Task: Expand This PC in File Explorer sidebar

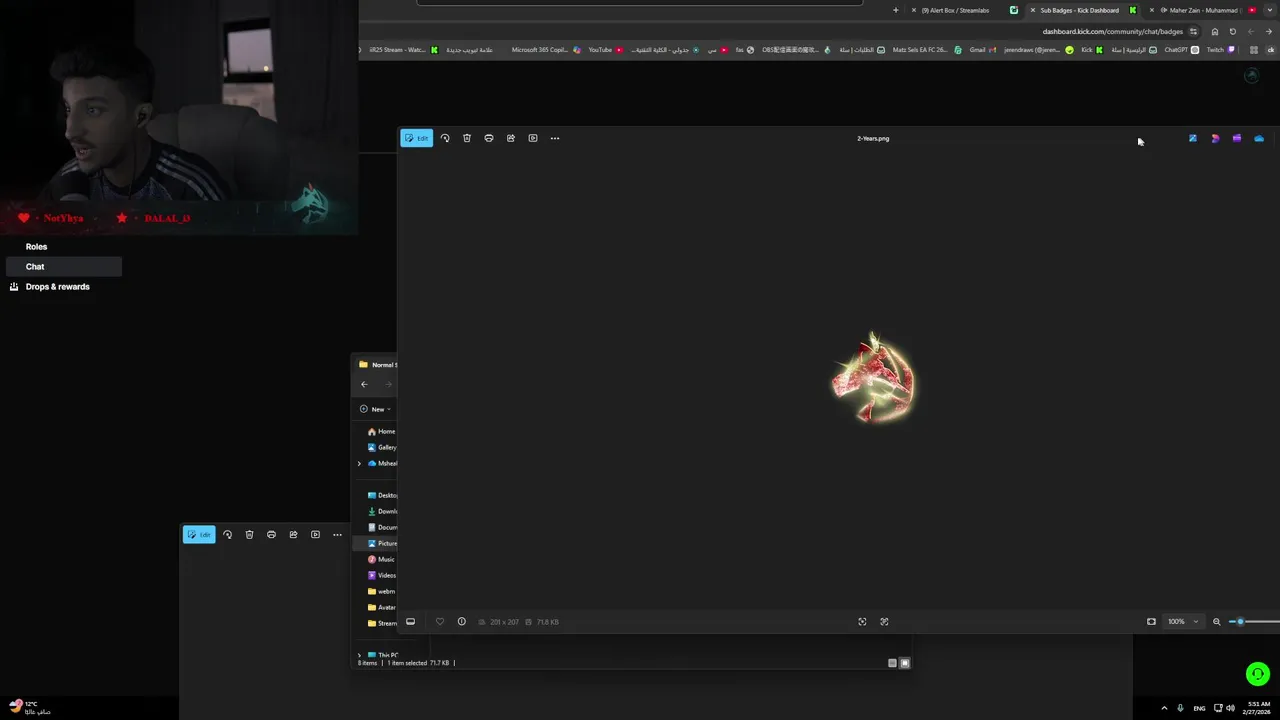Action: [x=359, y=655]
